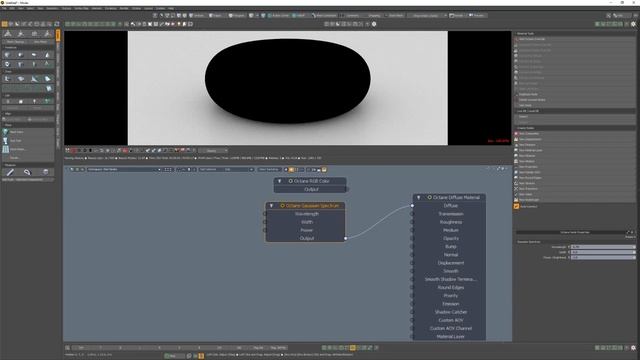Click the orange vertical tab beside toolbox
Viewport: 640px width, 360px height.
coord(58,36)
